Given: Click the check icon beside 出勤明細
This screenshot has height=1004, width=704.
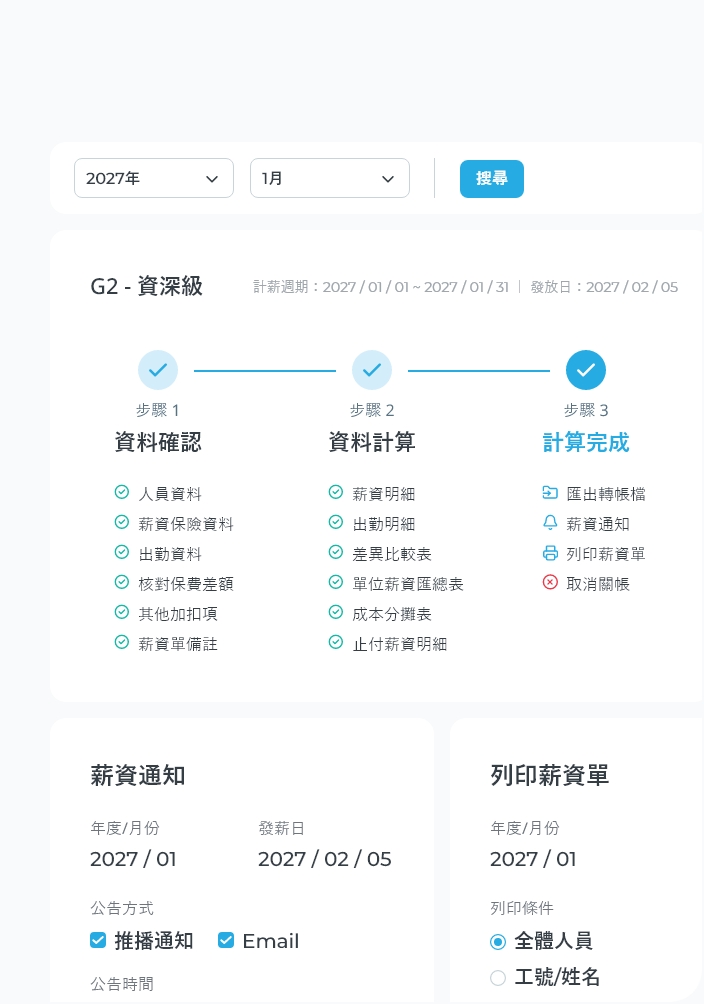Looking at the screenshot, I should tap(336, 522).
